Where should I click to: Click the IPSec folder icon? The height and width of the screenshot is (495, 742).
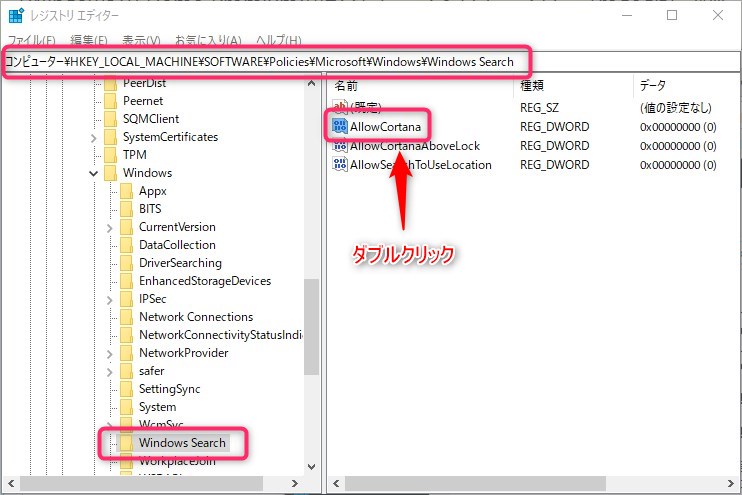(126, 299)
